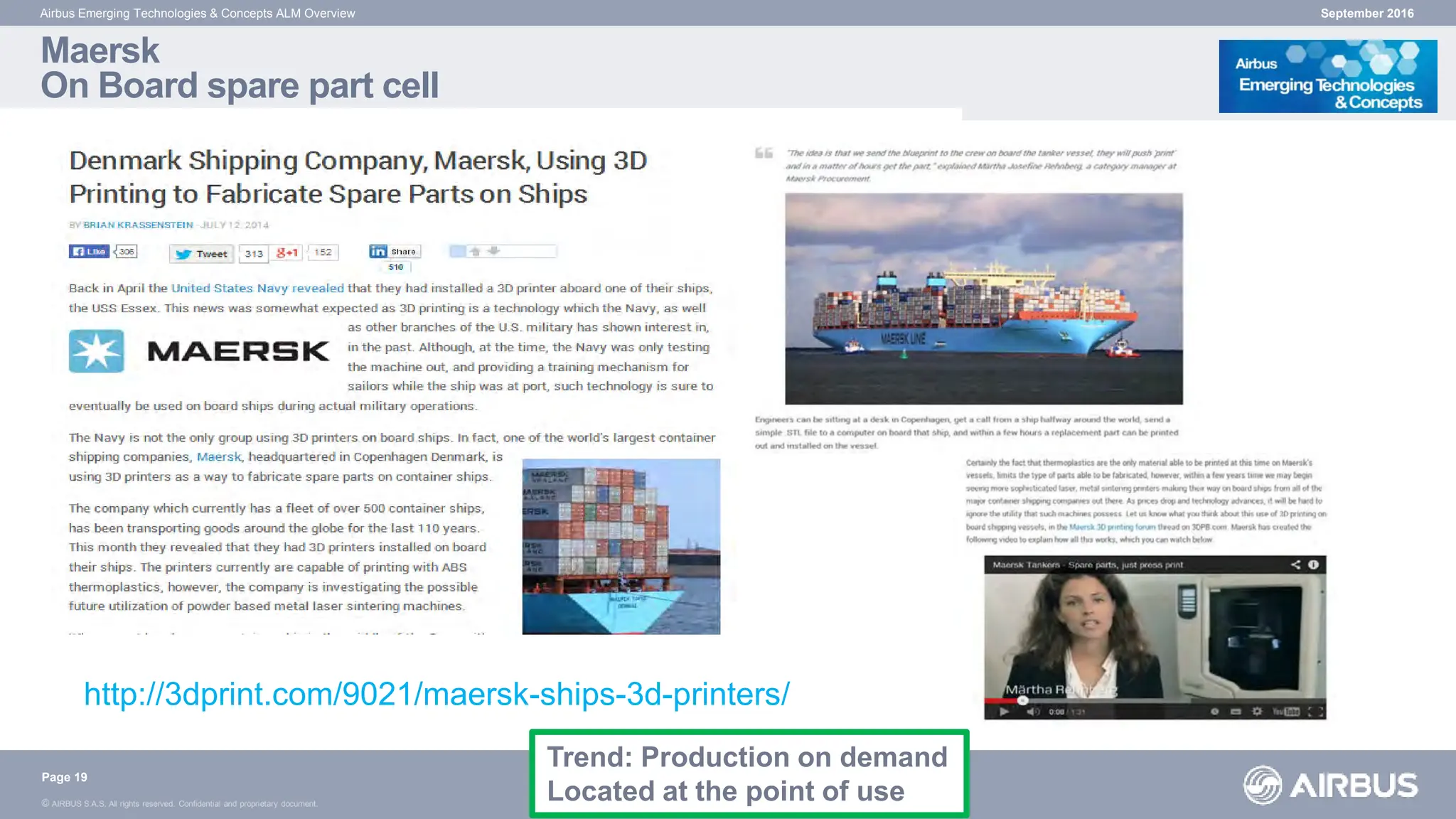
Task: Click the blue 'Maersk' hyperlink in article
Action: (218, 456)
